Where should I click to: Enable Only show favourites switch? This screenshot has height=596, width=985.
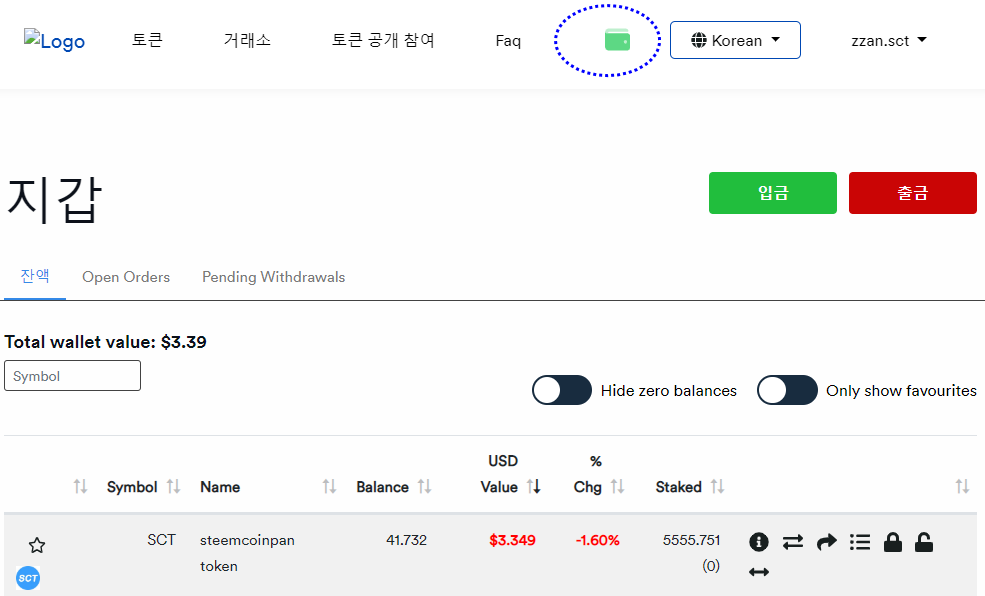(787, 391)
